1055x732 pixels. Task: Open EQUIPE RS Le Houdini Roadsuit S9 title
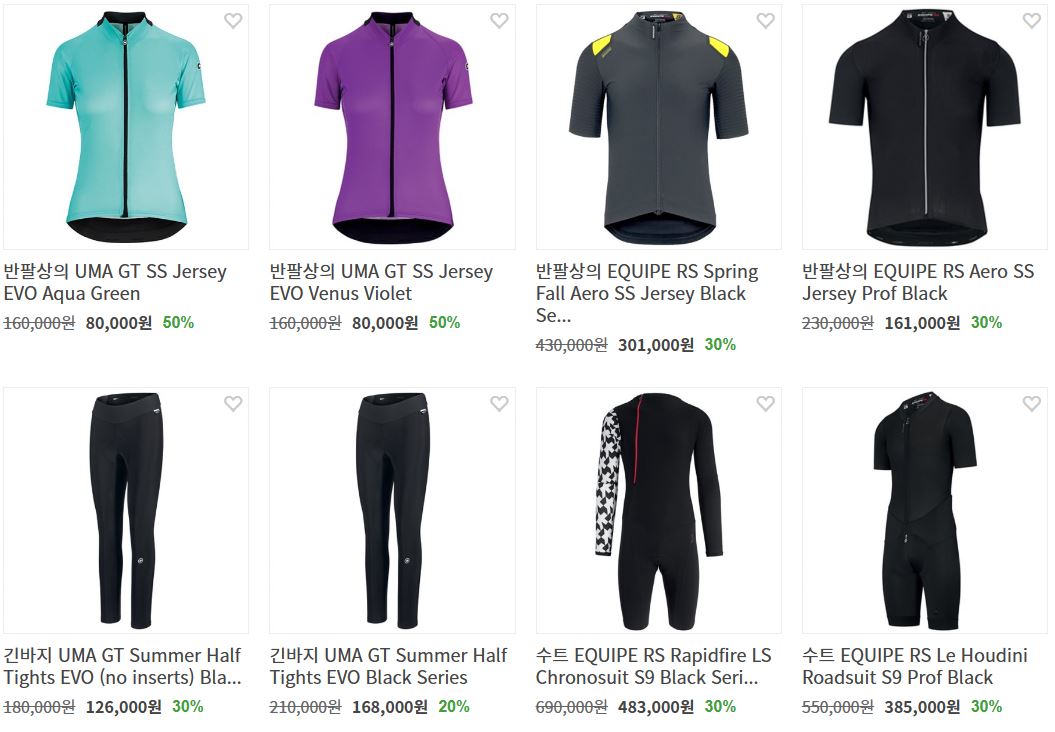pos(915,666)
